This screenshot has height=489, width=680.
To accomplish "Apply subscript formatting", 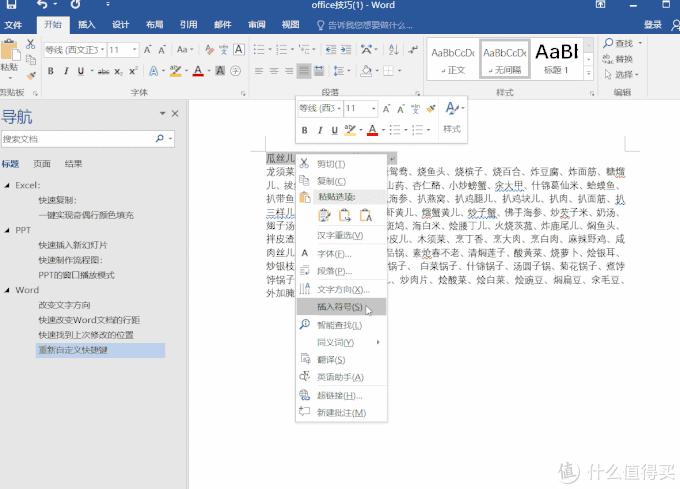I will (x=118, y=71).
